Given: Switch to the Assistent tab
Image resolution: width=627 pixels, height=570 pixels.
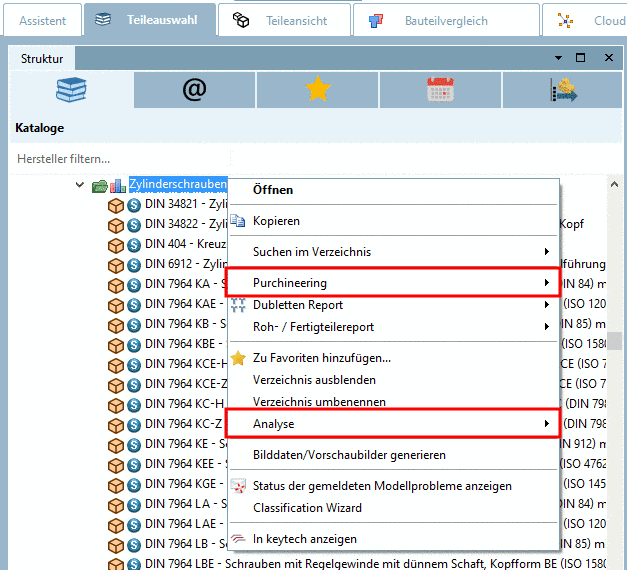Looking at the screenshot, I should tap(42, 20).
